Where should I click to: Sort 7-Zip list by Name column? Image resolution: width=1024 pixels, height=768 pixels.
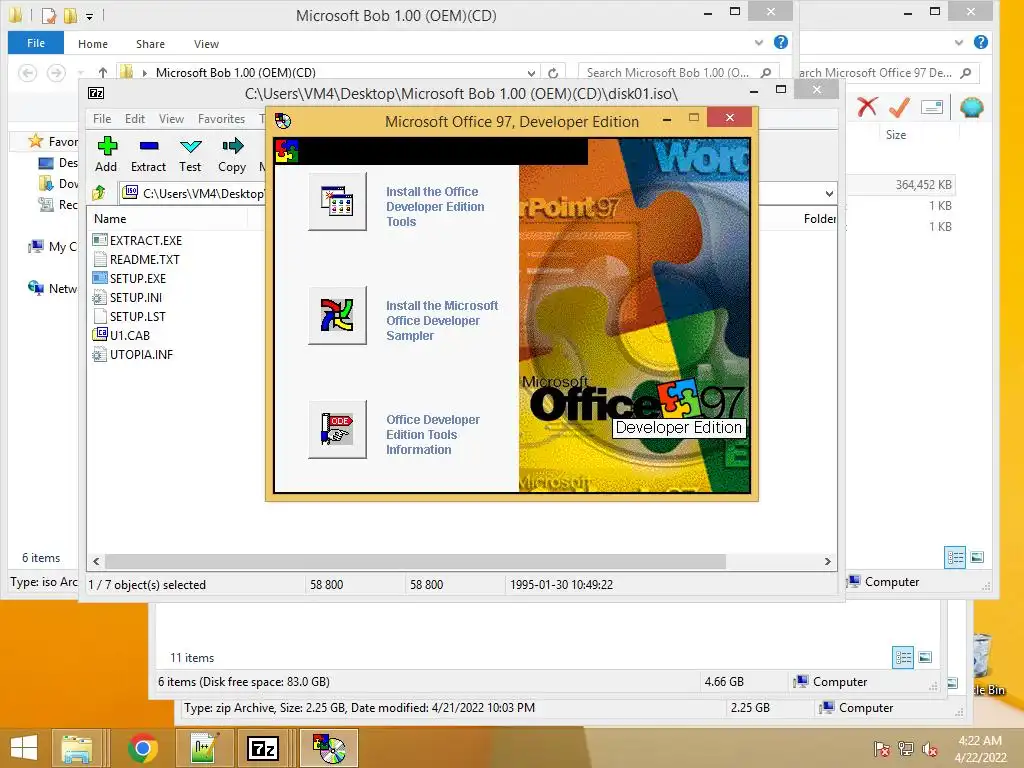[x=110, y=219]
